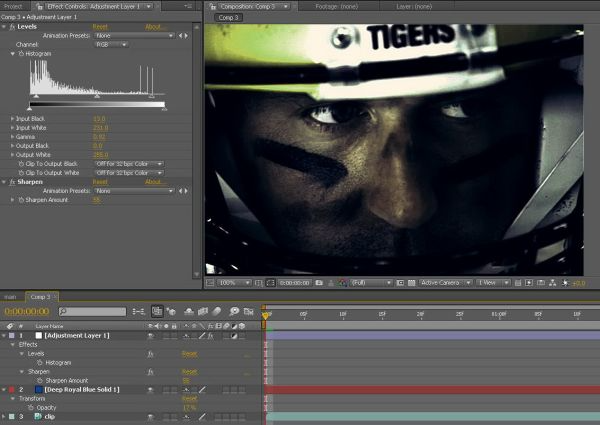
Task: Click the show channel color icon in viewer
Action: [x=342, y=283]
